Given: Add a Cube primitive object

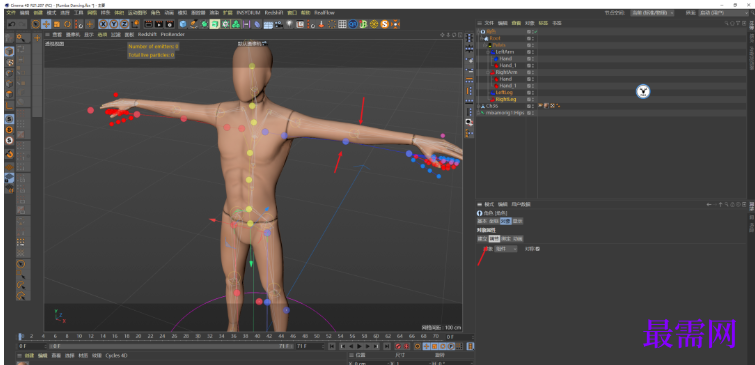Looking at the screenshot, I should [x=183, y=24].
